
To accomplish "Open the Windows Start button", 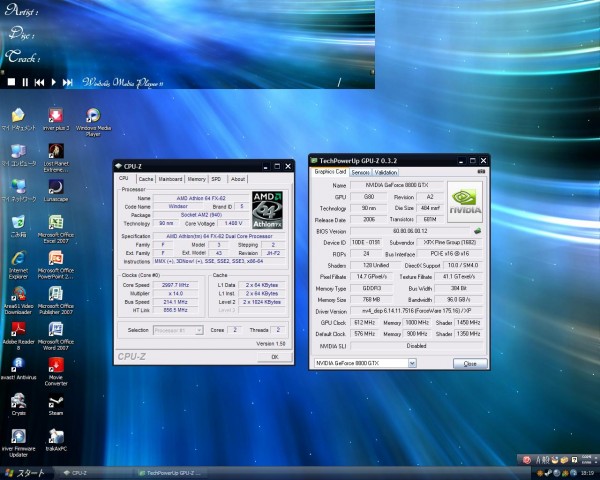I will click(x=25, y=473).
